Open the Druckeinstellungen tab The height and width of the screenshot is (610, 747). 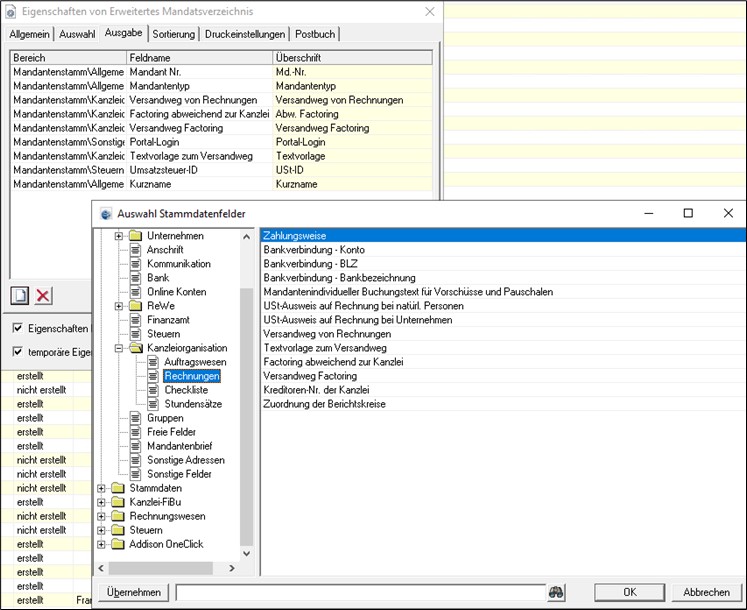pyautogui.click(x=245, y=34)
